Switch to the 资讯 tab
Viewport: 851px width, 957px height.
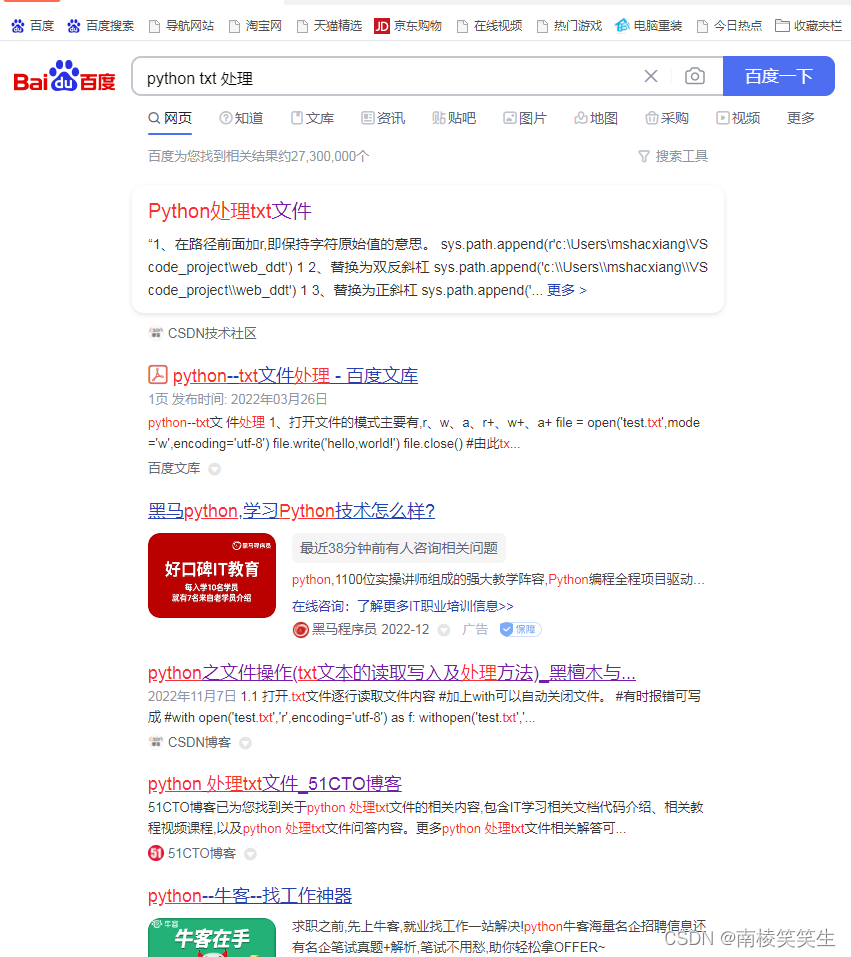coord(383,118)
